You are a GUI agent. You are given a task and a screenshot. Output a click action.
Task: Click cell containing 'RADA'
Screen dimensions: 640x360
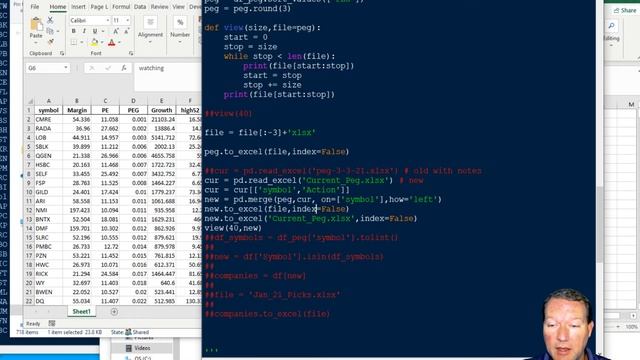[x=49, y=129]
